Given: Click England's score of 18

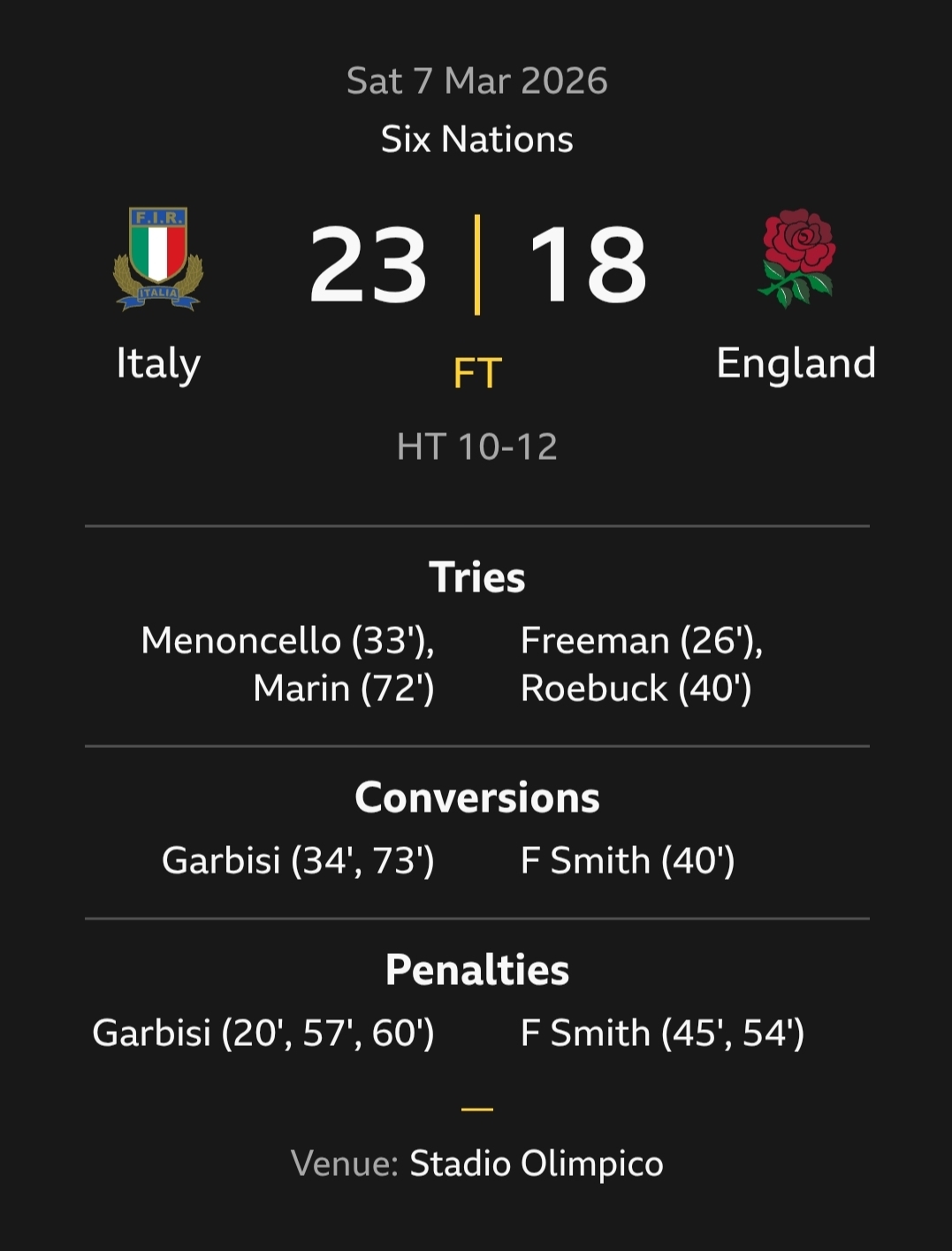Looking at the screenshot, I should click(588, 264).
